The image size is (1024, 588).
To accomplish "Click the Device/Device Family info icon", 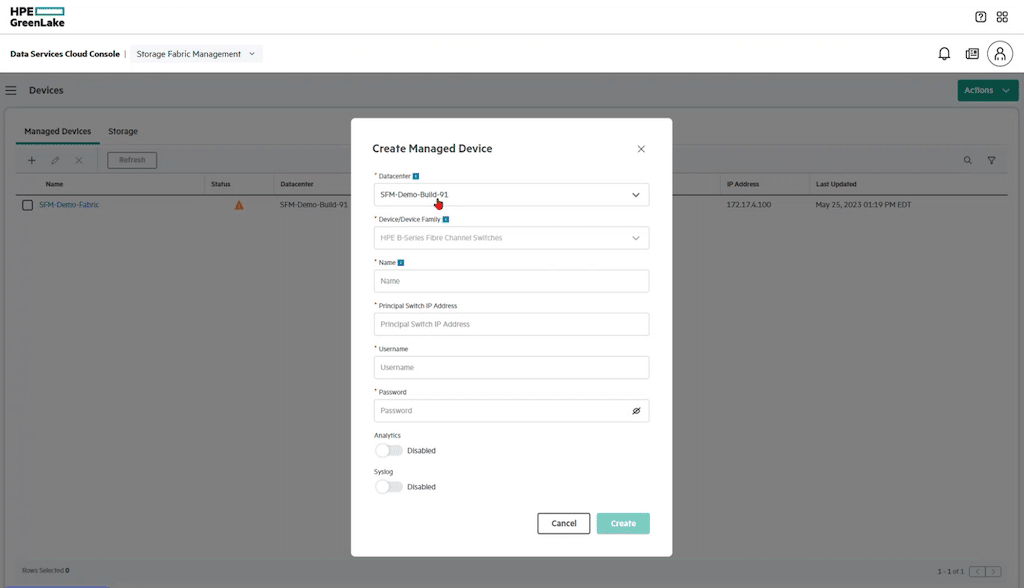I will 446,220.
